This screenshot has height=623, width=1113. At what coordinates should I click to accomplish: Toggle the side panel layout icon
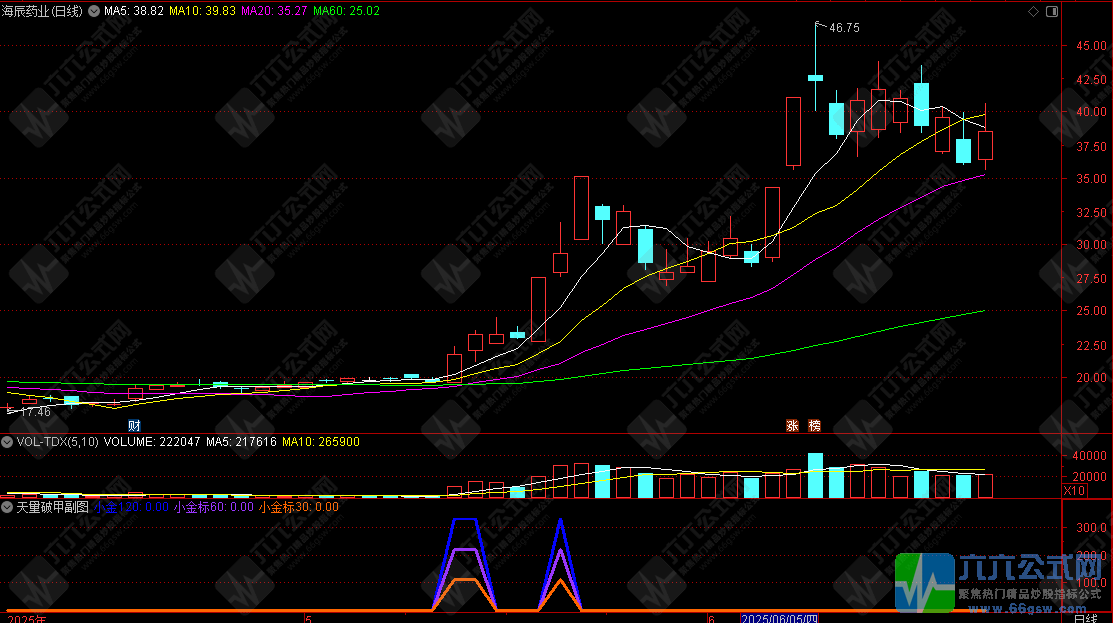1051,11
